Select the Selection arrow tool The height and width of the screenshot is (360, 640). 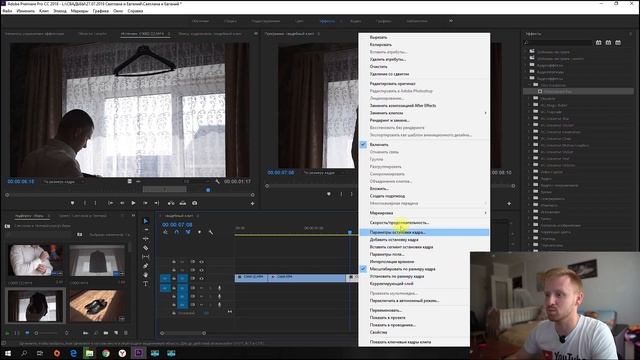pyautogui.click(x=146, y=221)
